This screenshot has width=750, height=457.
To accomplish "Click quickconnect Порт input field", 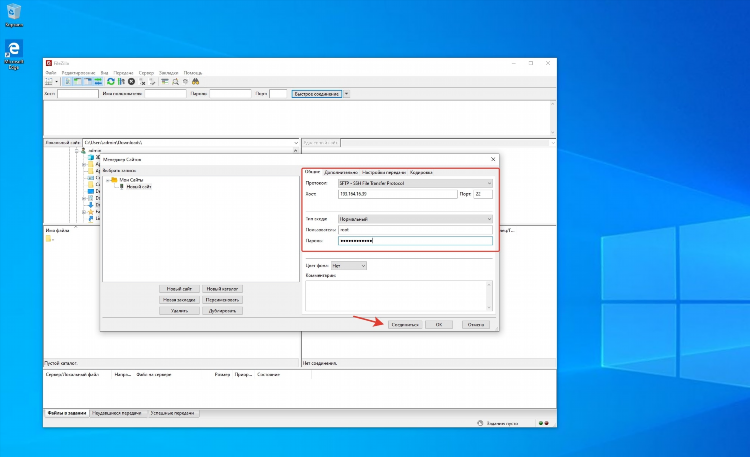I will [278, 94].
